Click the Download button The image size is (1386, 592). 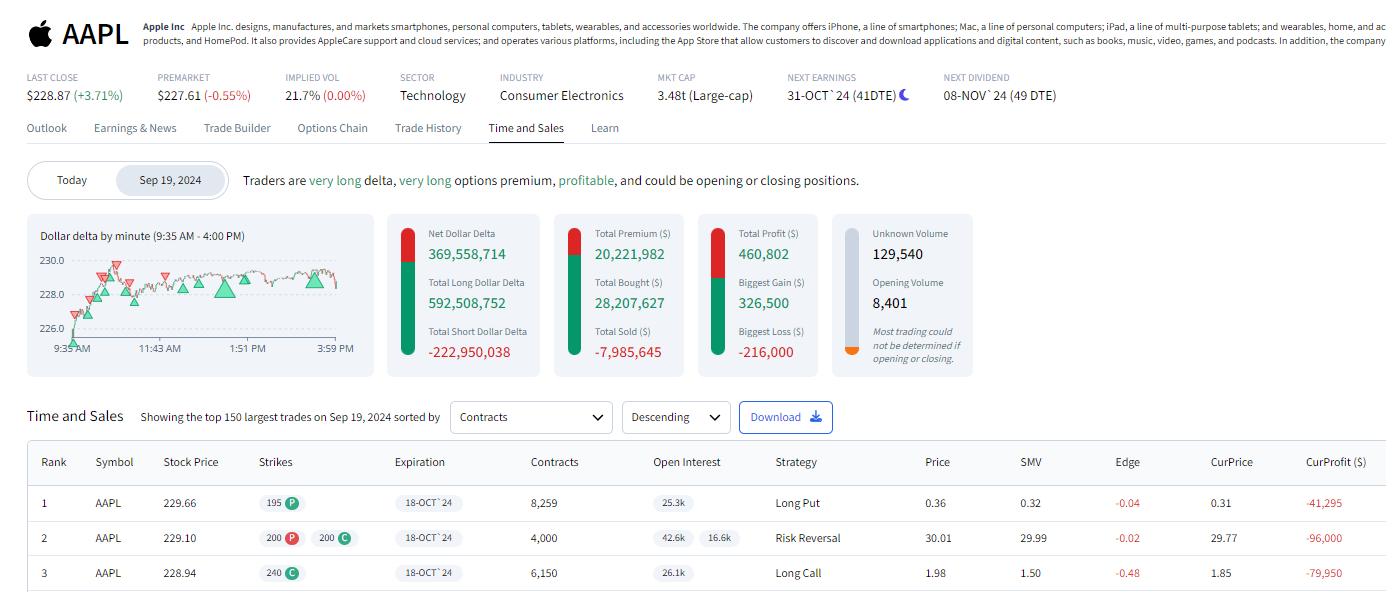coord(785,417)
